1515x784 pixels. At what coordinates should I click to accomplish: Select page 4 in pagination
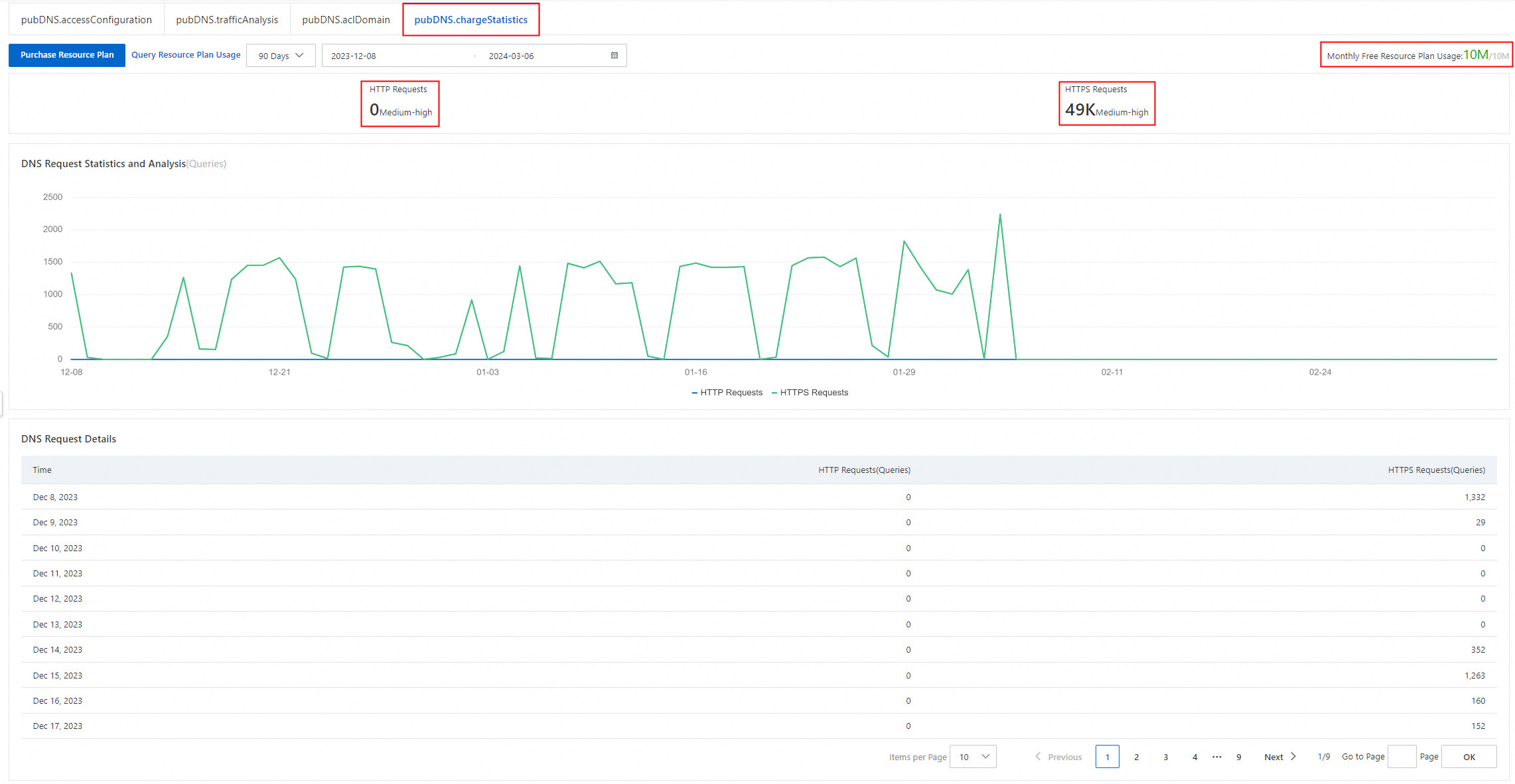coord(1194,757)
